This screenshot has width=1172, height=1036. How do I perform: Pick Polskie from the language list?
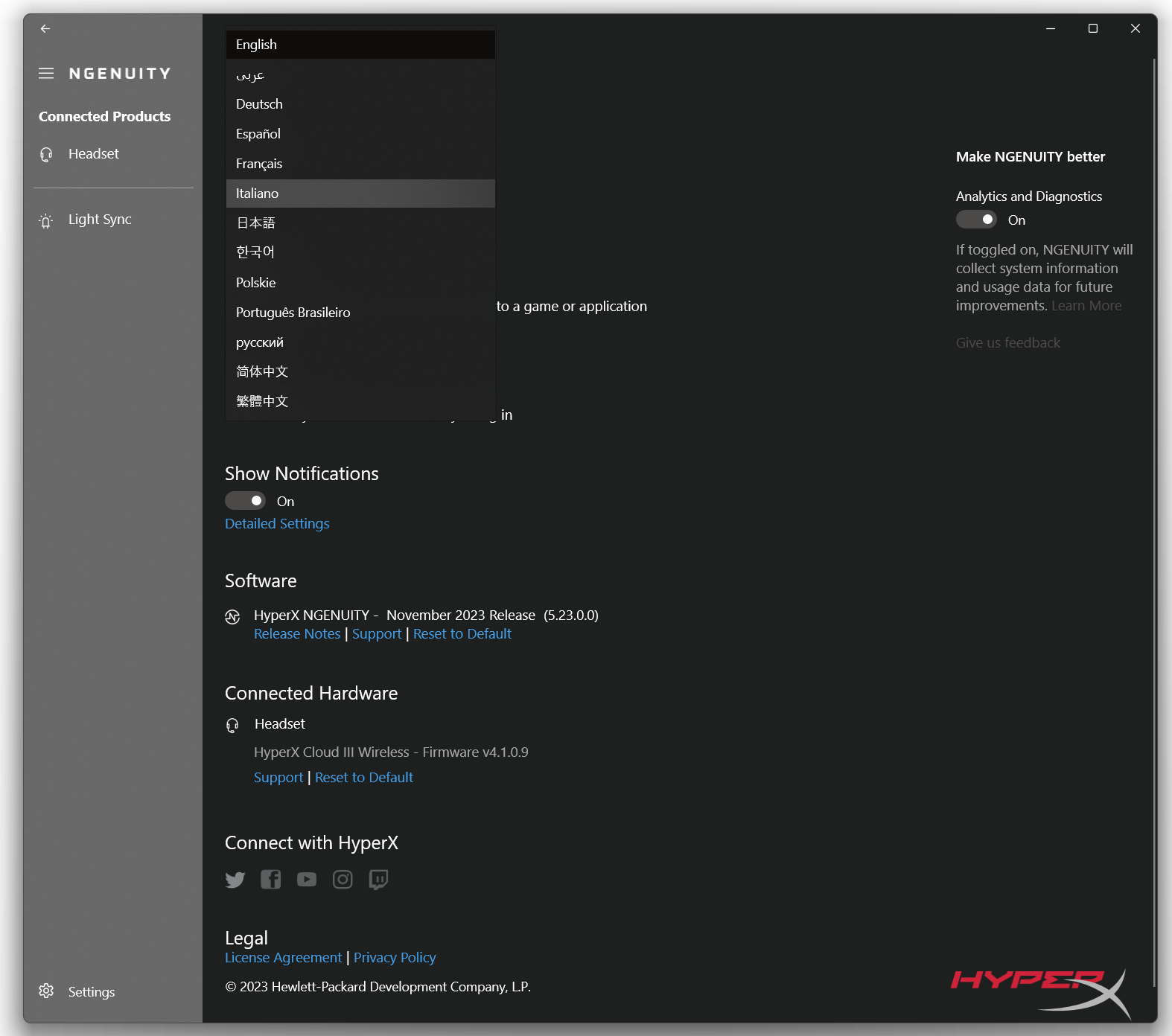coord(360,283)
